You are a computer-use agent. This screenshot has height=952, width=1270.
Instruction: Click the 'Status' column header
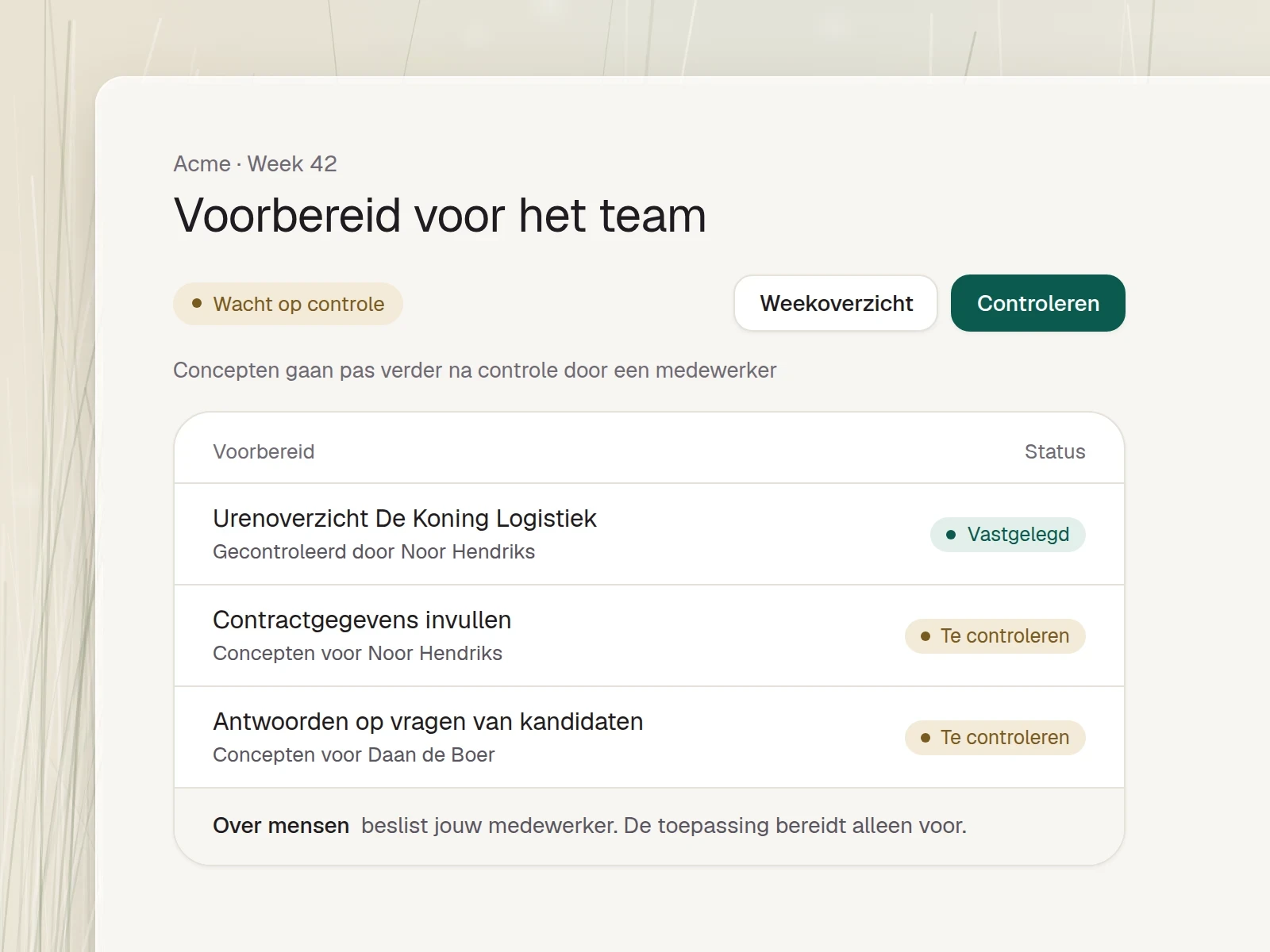coord(1055,451)
